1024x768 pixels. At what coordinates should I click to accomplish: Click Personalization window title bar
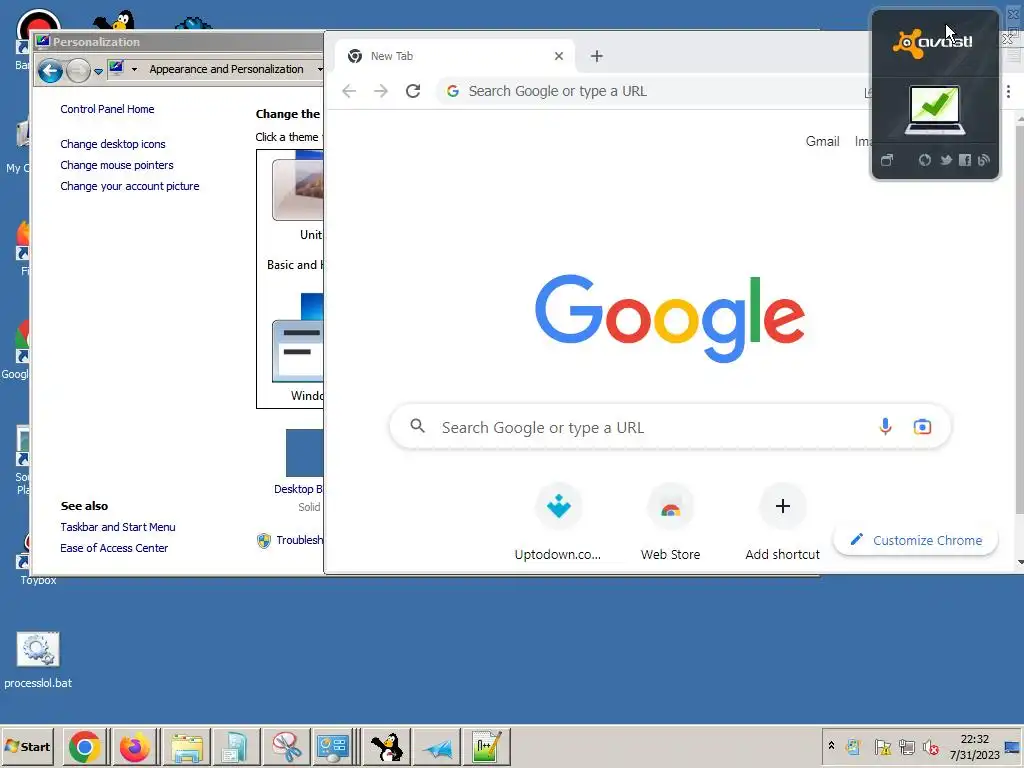[x=178, y=42]
